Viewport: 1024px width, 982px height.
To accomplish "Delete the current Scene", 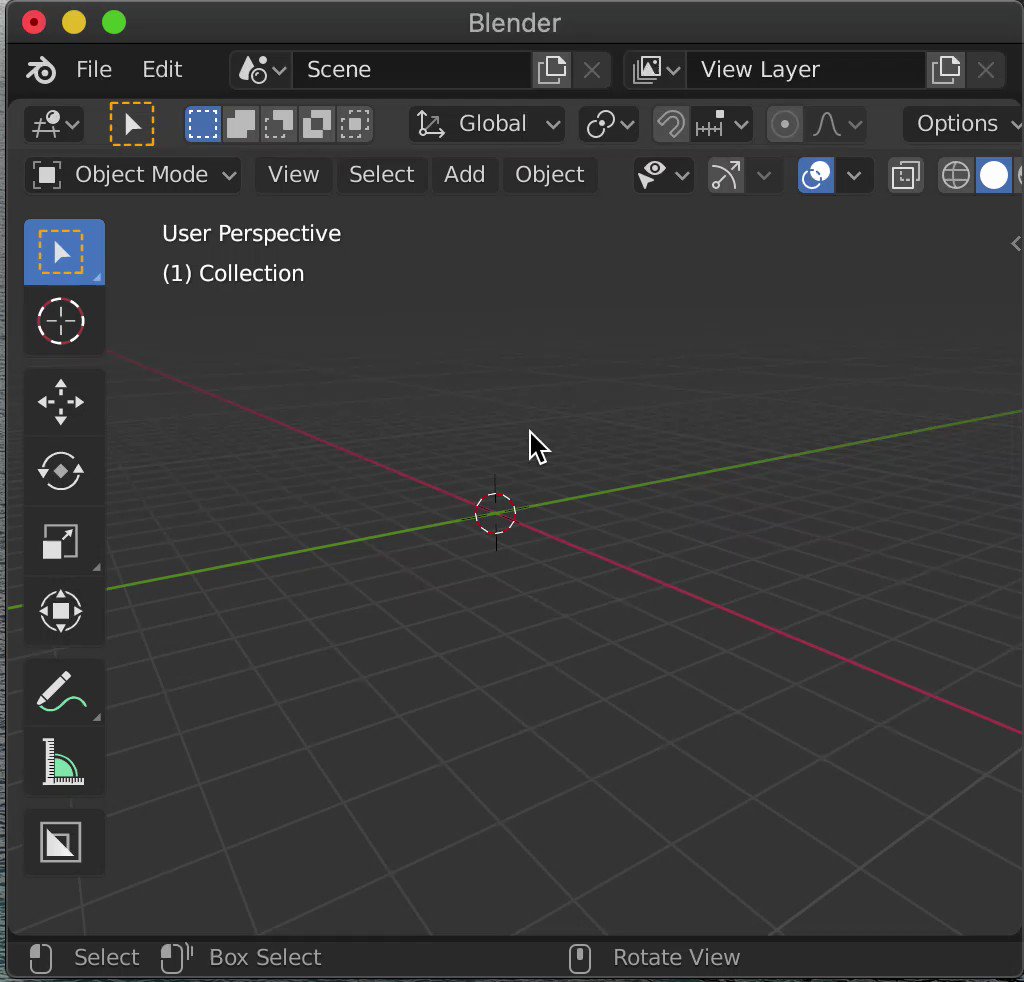I will [x=592, y=70].
